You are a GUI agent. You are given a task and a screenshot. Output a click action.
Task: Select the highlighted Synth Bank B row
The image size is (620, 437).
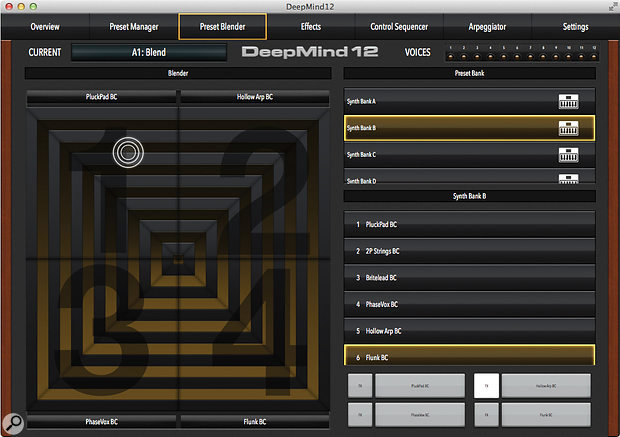click(x=469, y=128)
